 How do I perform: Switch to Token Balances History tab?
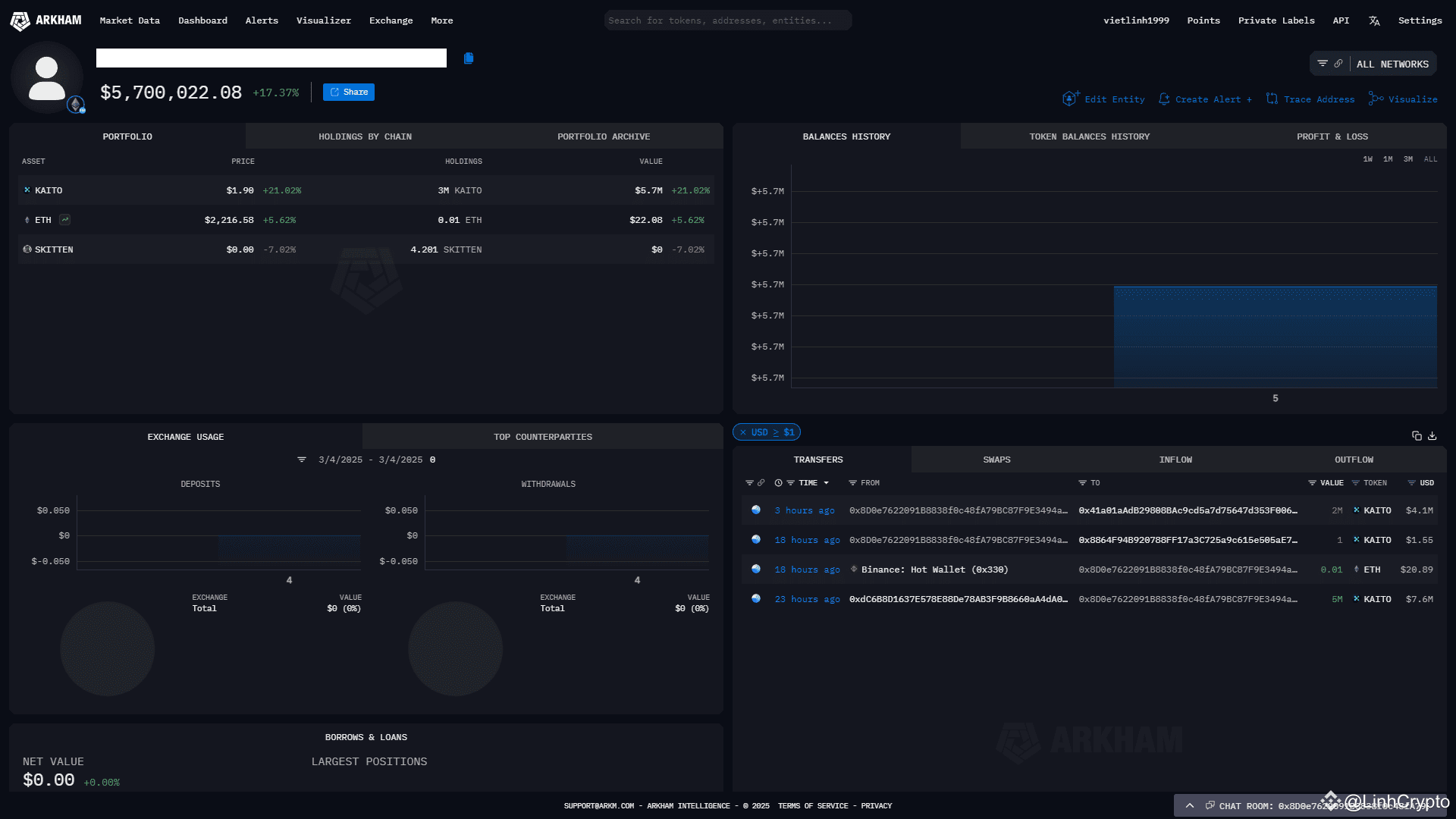1089,136
